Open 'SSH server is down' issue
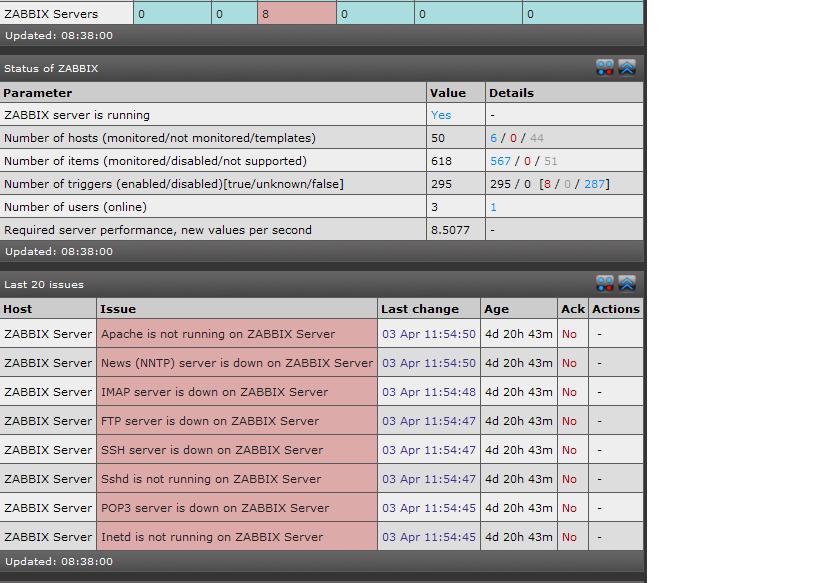 pyautogui.click(x=212, y=450)
